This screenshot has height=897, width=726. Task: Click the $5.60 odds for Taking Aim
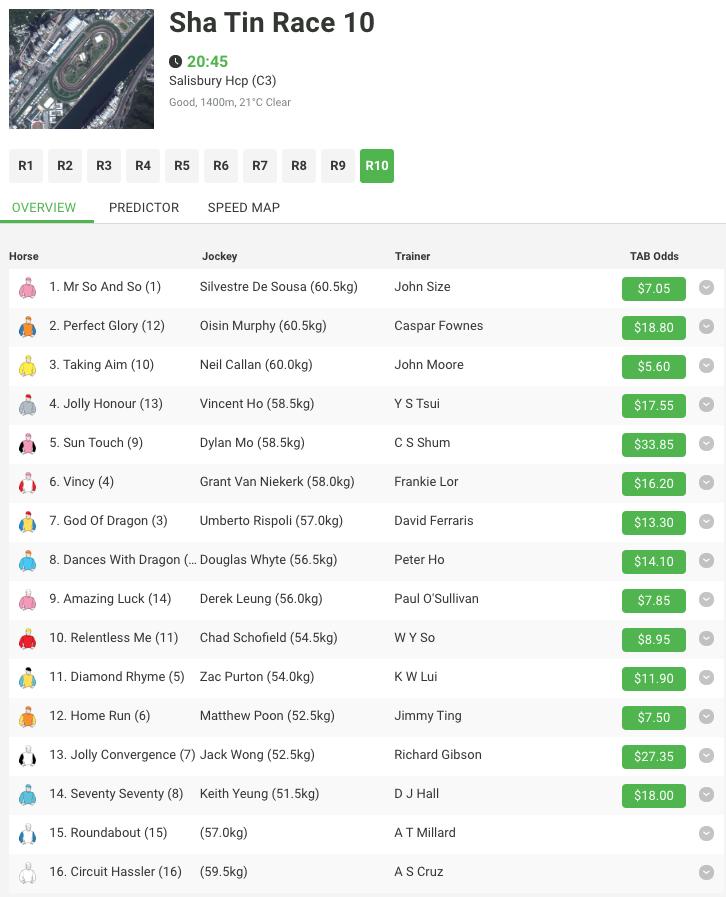tap(653, 367)
